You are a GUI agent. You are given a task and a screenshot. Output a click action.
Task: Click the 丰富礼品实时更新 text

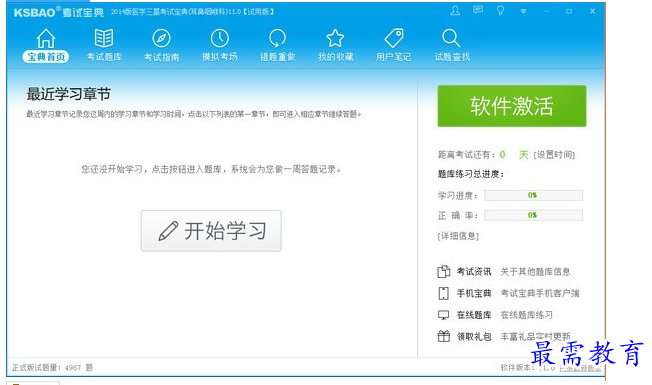tap(535, 336)
